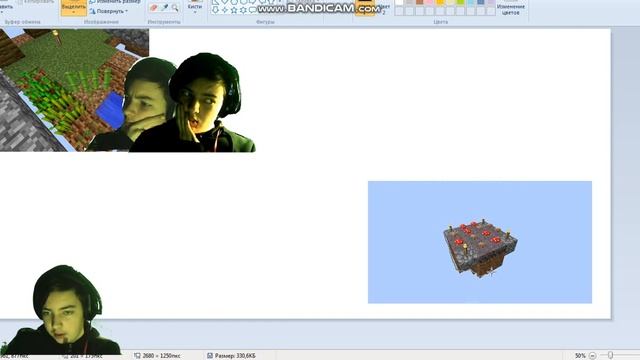Pick the six-point star shape

[x=243, y=10]
